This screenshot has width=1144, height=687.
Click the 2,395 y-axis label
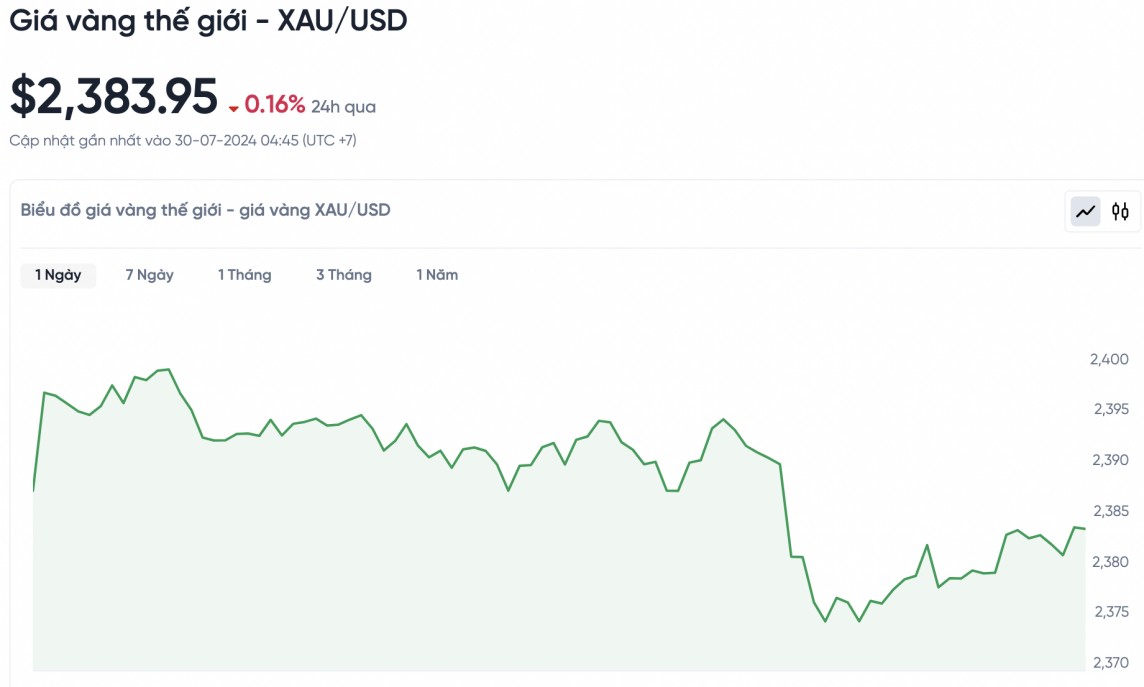coord(1109,409)
